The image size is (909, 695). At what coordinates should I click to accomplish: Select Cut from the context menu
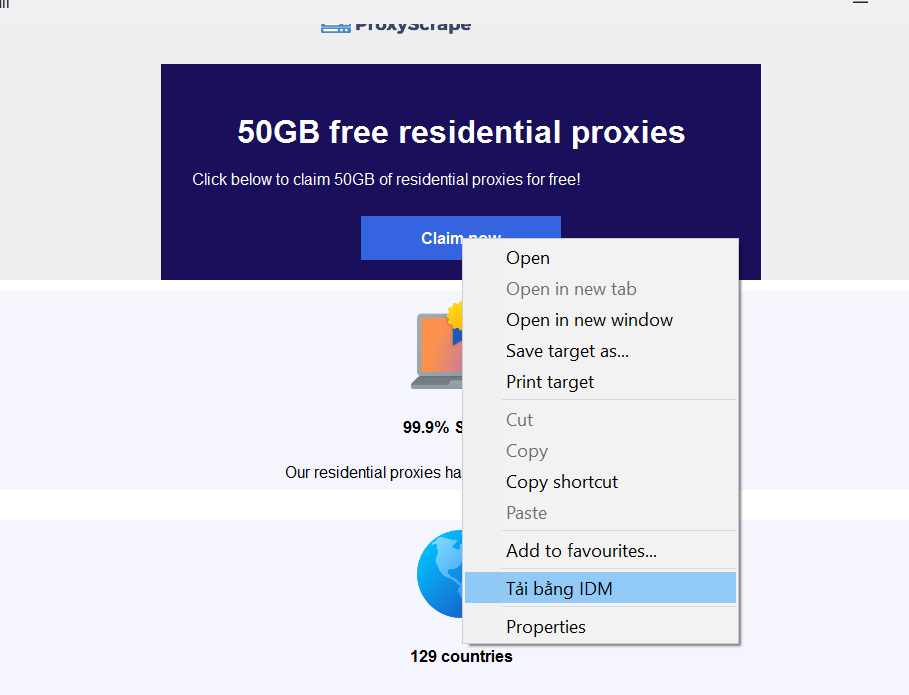[520, 420]
